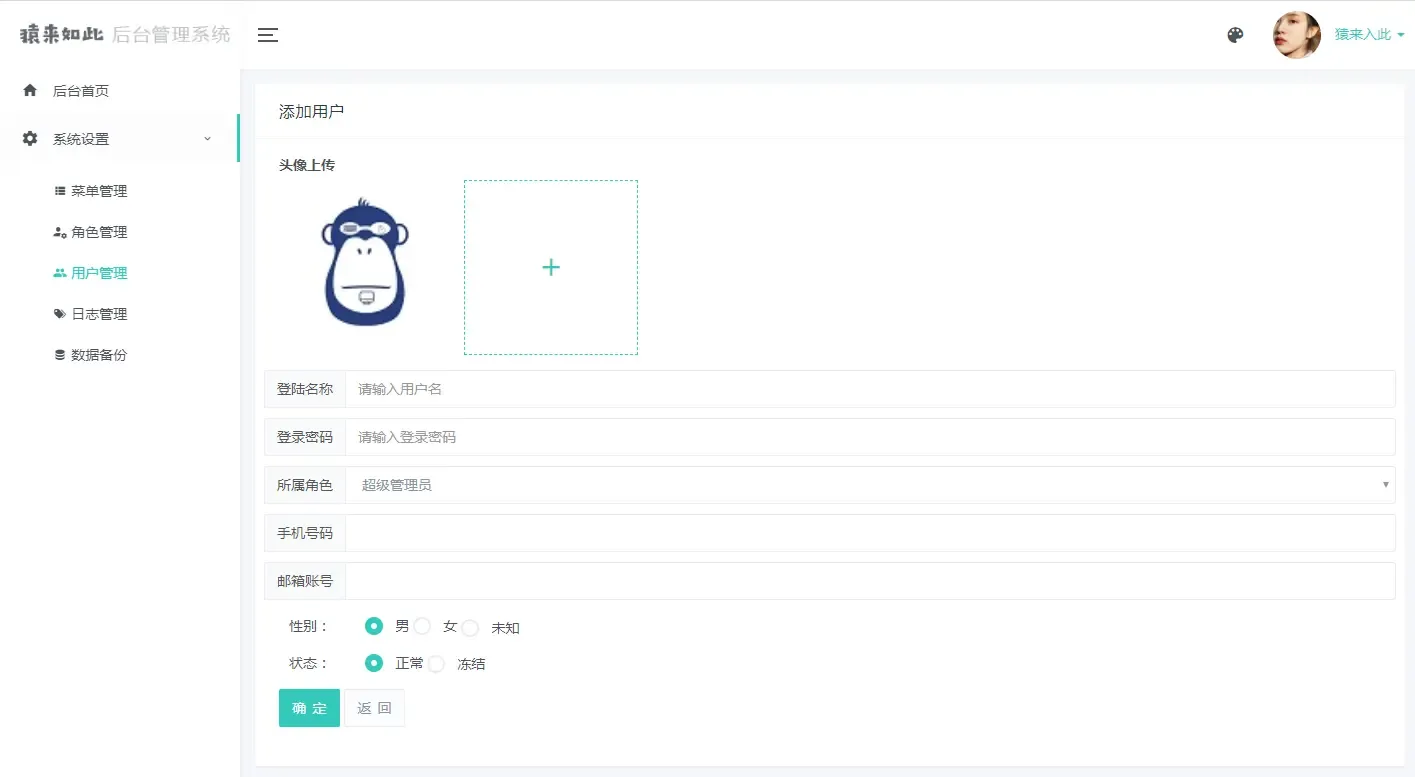The image size is (1415, 777).
Task: Click the people icon next to 角色管理
Action: 60,231
